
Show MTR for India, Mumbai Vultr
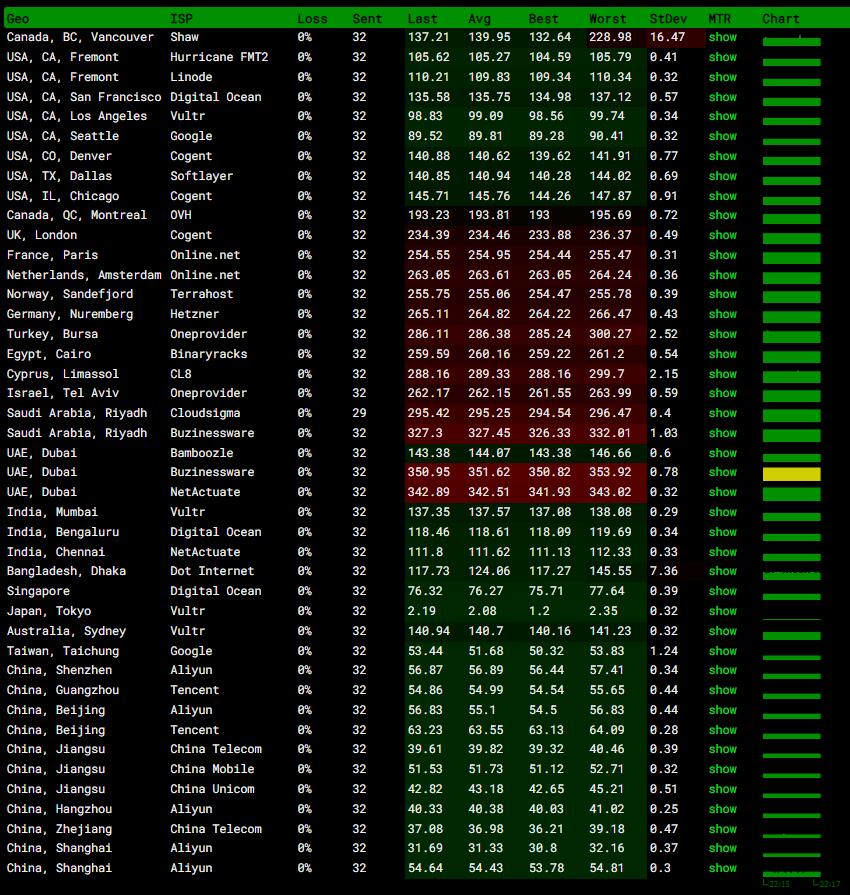point(722,512)
